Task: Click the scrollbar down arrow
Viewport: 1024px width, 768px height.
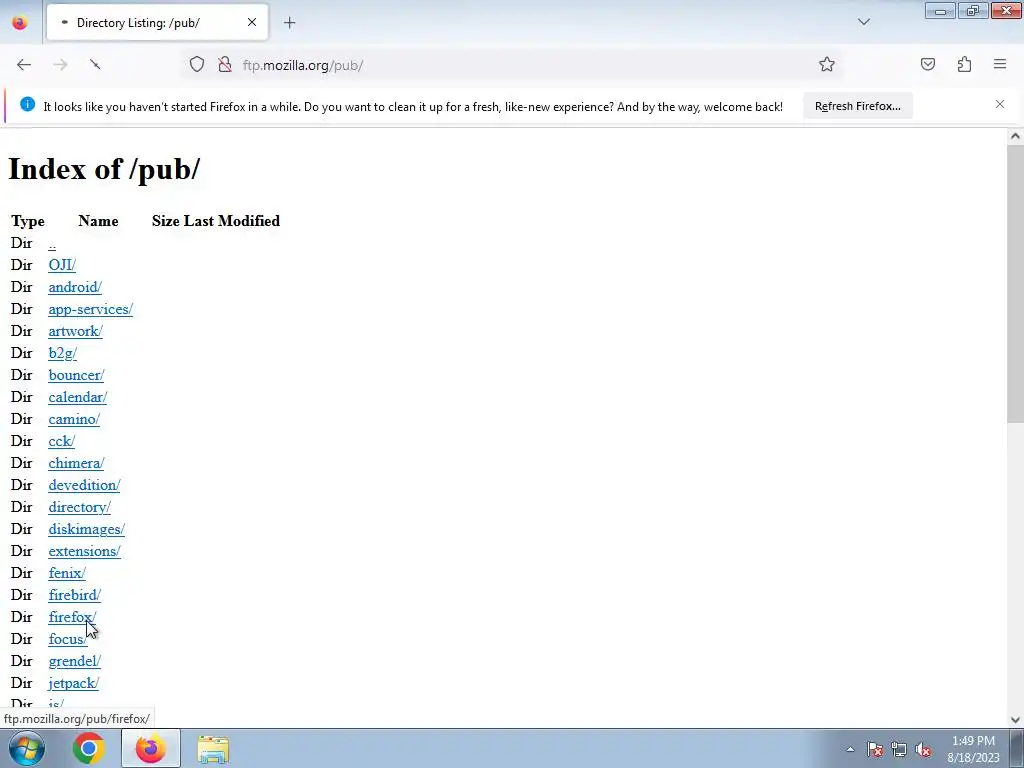Action: tap(1015, 720)
